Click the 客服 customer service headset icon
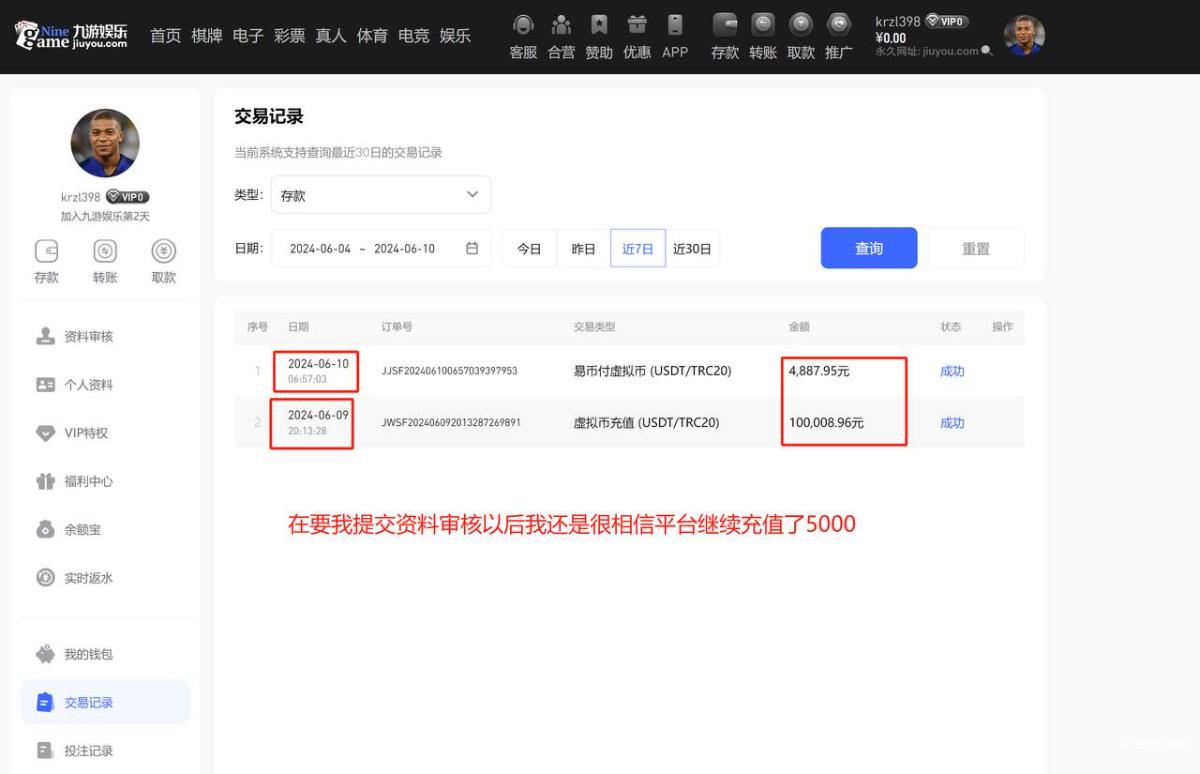This screenshot has width=1200, height=774. tap(523, 25)
